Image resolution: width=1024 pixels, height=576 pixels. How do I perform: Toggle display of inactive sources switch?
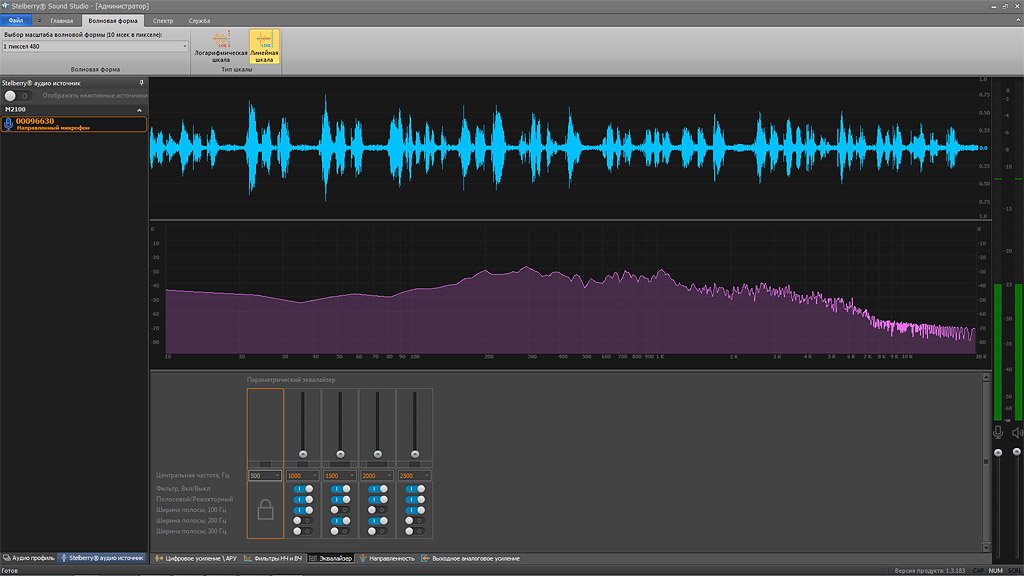point(17,95)
